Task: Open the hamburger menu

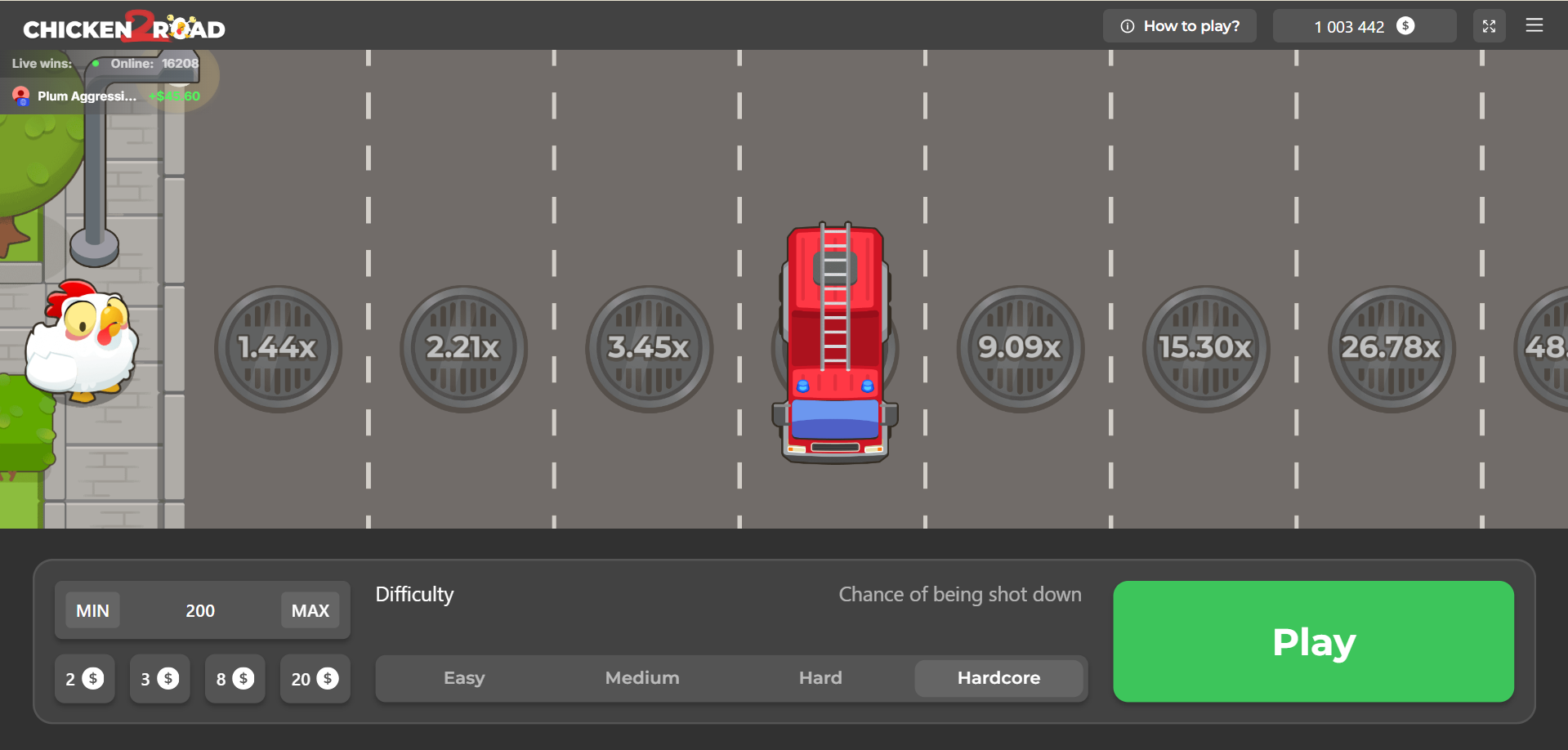Action: pos(1534,25)
